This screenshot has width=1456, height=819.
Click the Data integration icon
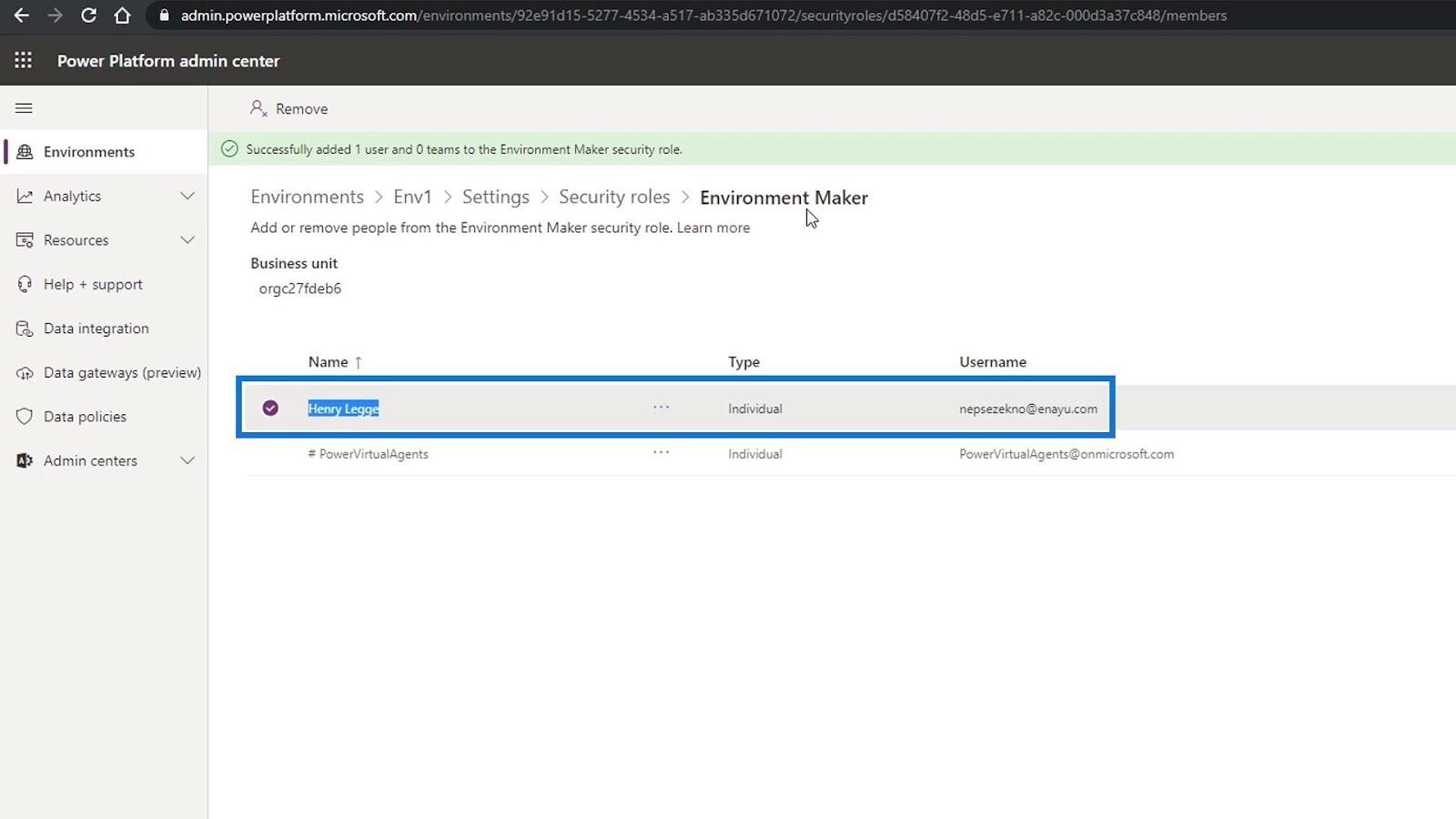pos(25,329)
